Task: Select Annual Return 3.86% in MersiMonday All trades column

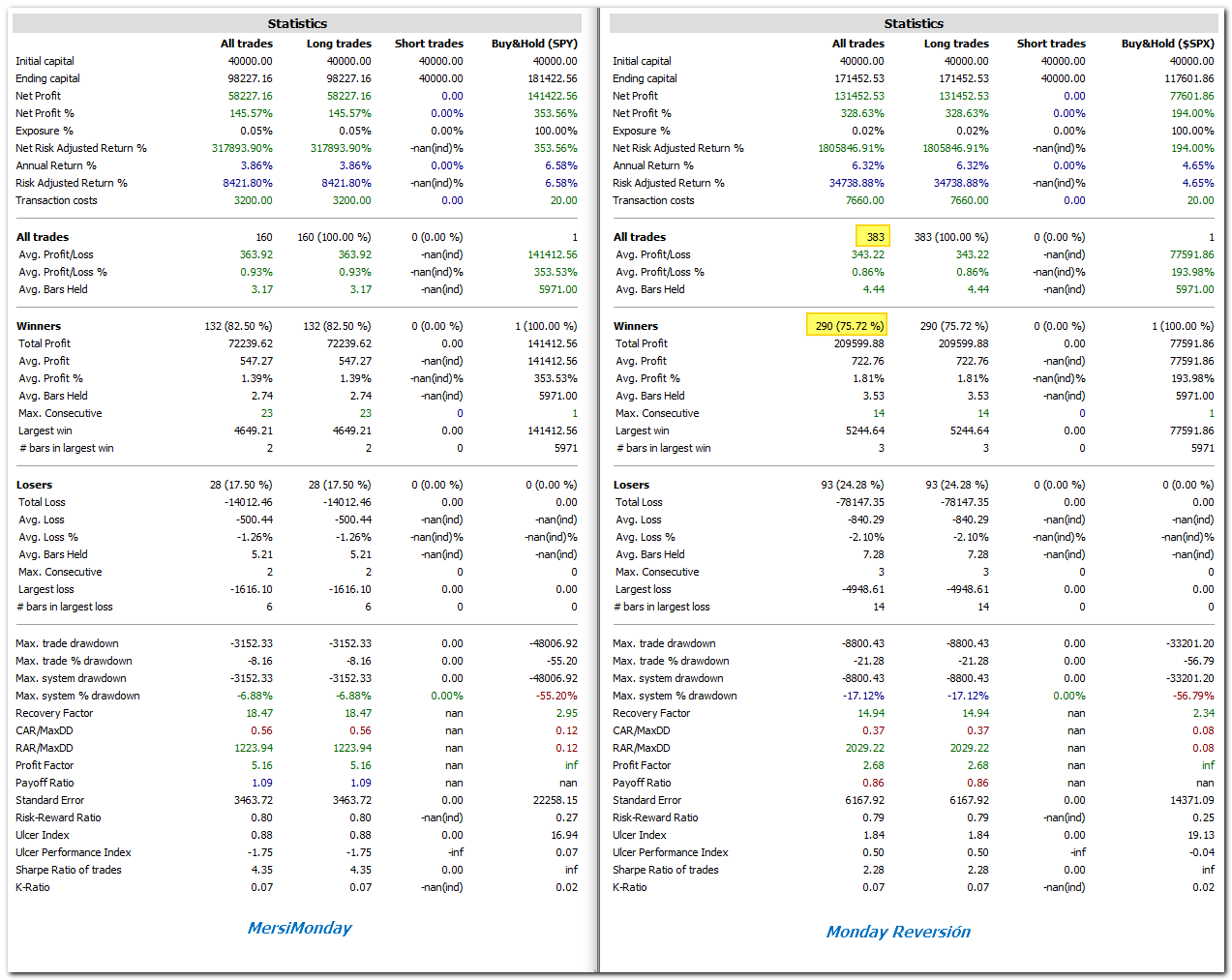Action: pos(256,165)
